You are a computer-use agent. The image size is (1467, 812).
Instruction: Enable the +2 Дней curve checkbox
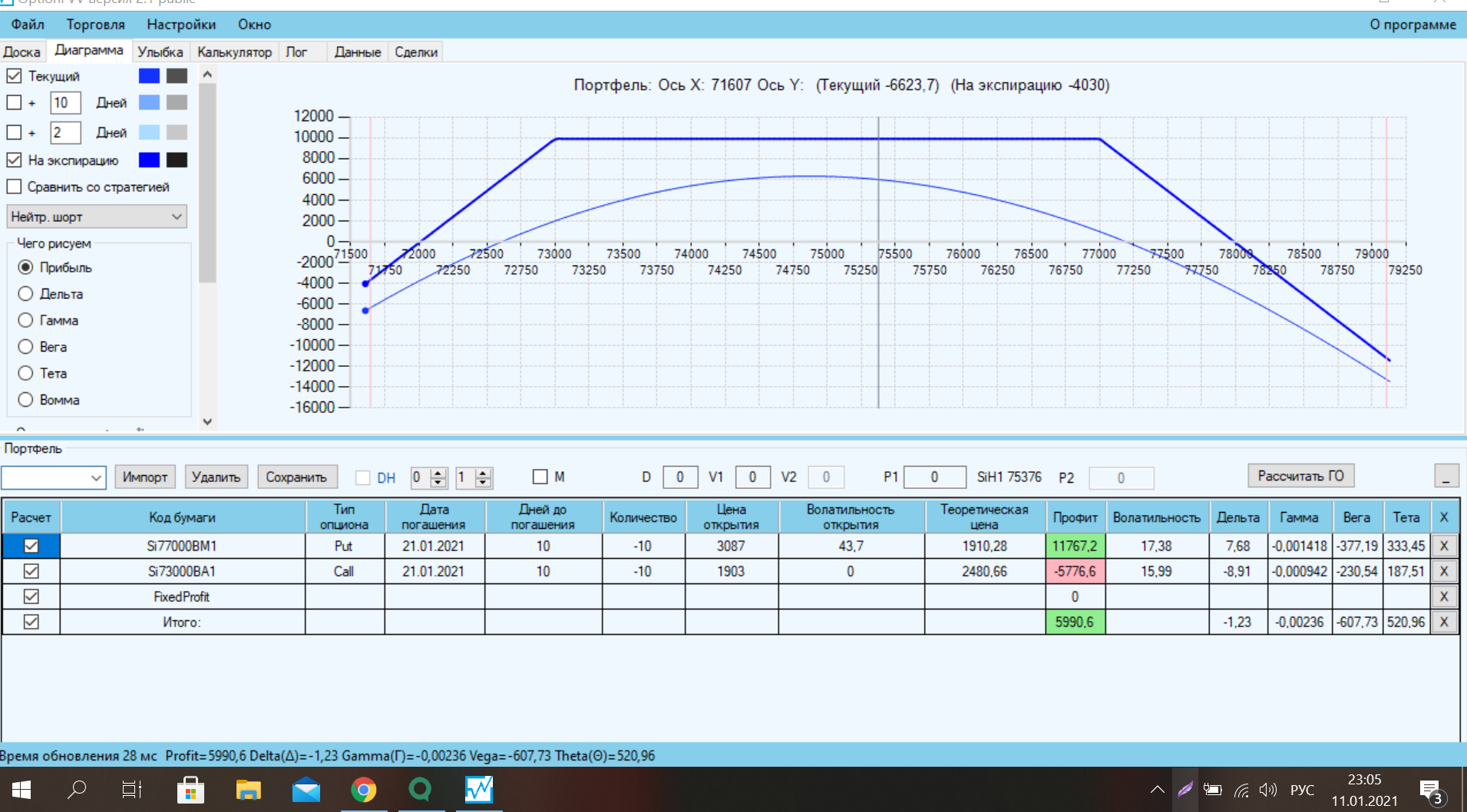14,132
